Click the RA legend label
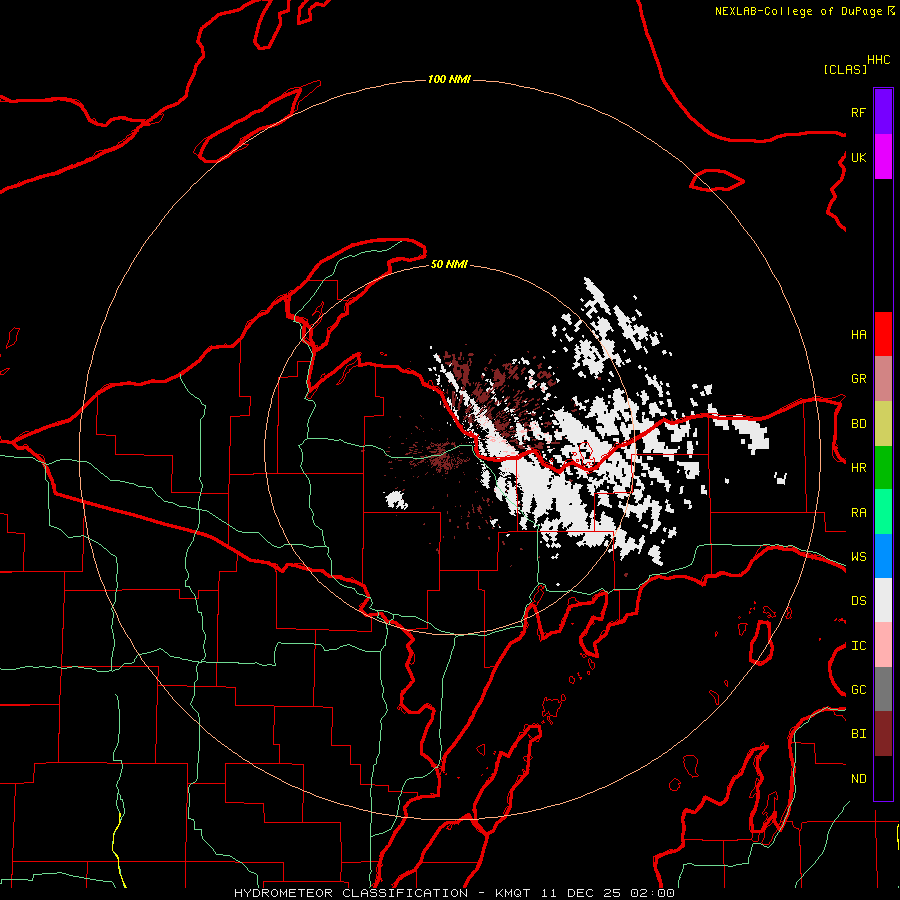900x900 pixels. [858, 513]
